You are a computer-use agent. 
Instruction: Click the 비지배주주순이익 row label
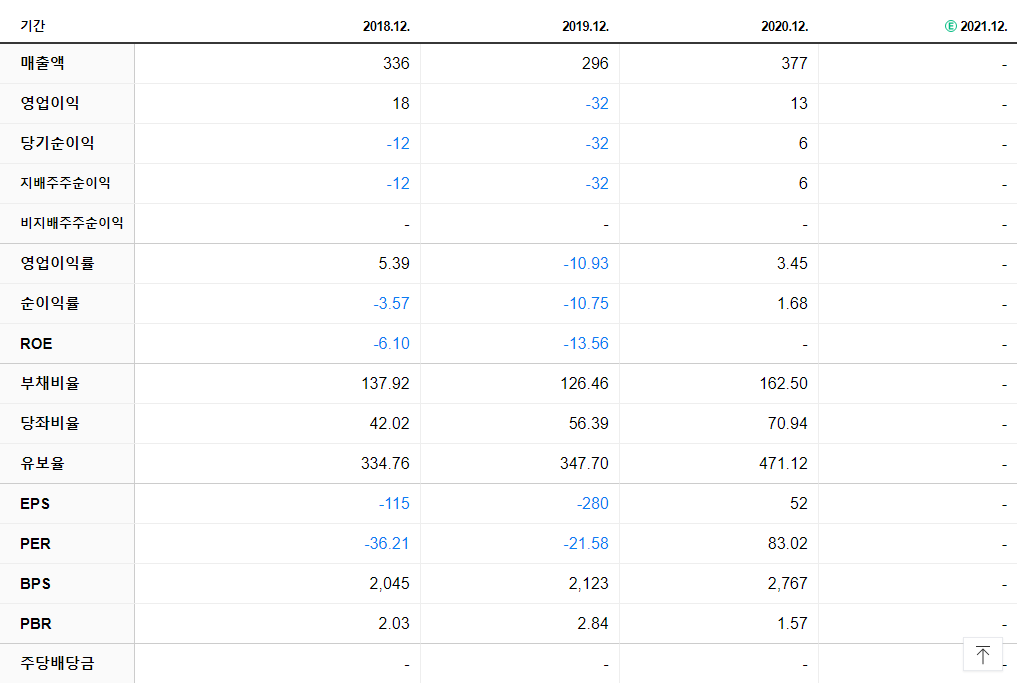71,223
